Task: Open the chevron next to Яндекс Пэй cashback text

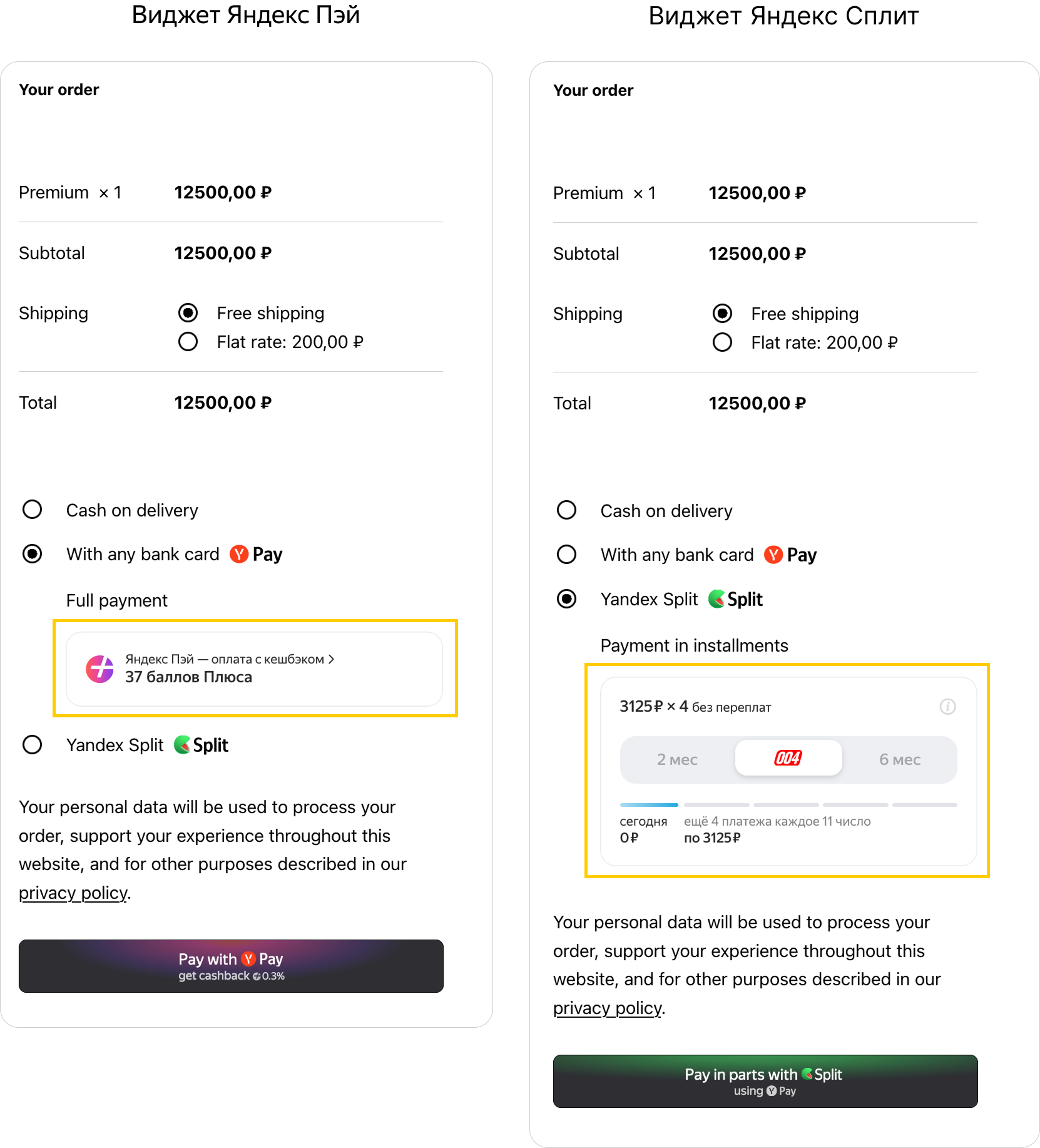Action: [332, 659]
